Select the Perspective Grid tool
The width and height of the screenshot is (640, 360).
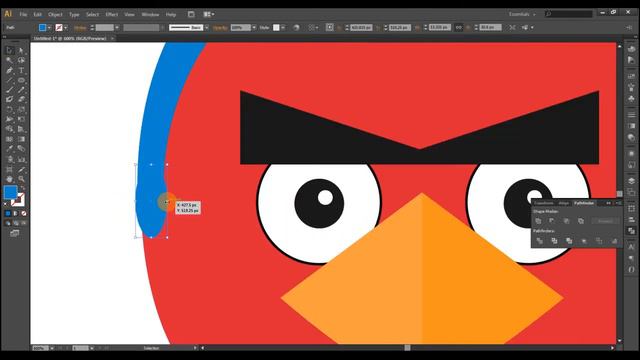point(21,129)
